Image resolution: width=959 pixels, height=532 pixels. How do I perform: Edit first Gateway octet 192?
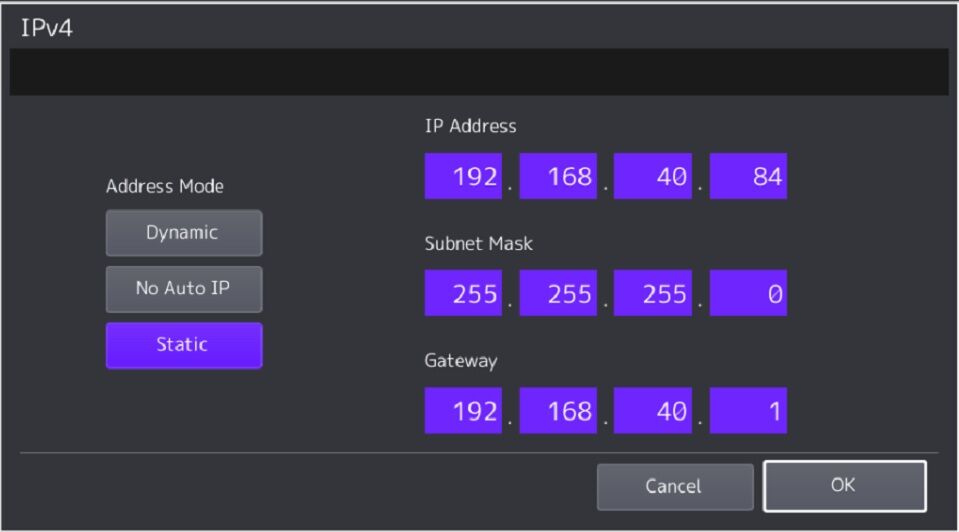point(463,410)
